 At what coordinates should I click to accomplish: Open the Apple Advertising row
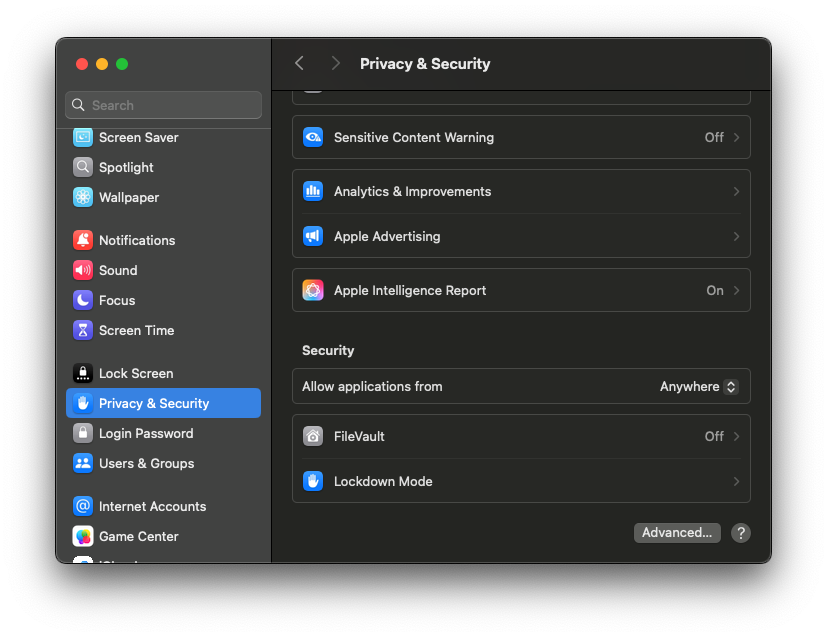click(x=521, y=236)
